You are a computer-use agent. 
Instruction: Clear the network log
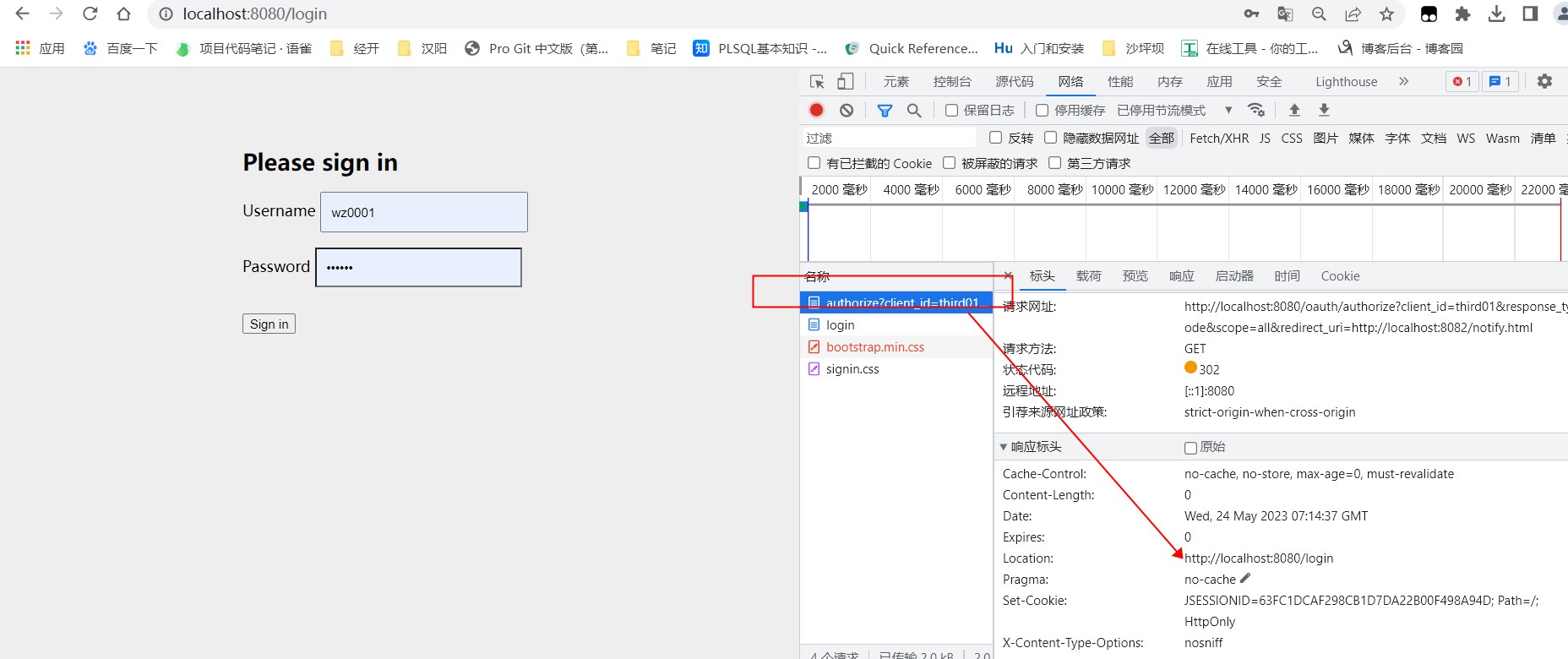[847, 110]
